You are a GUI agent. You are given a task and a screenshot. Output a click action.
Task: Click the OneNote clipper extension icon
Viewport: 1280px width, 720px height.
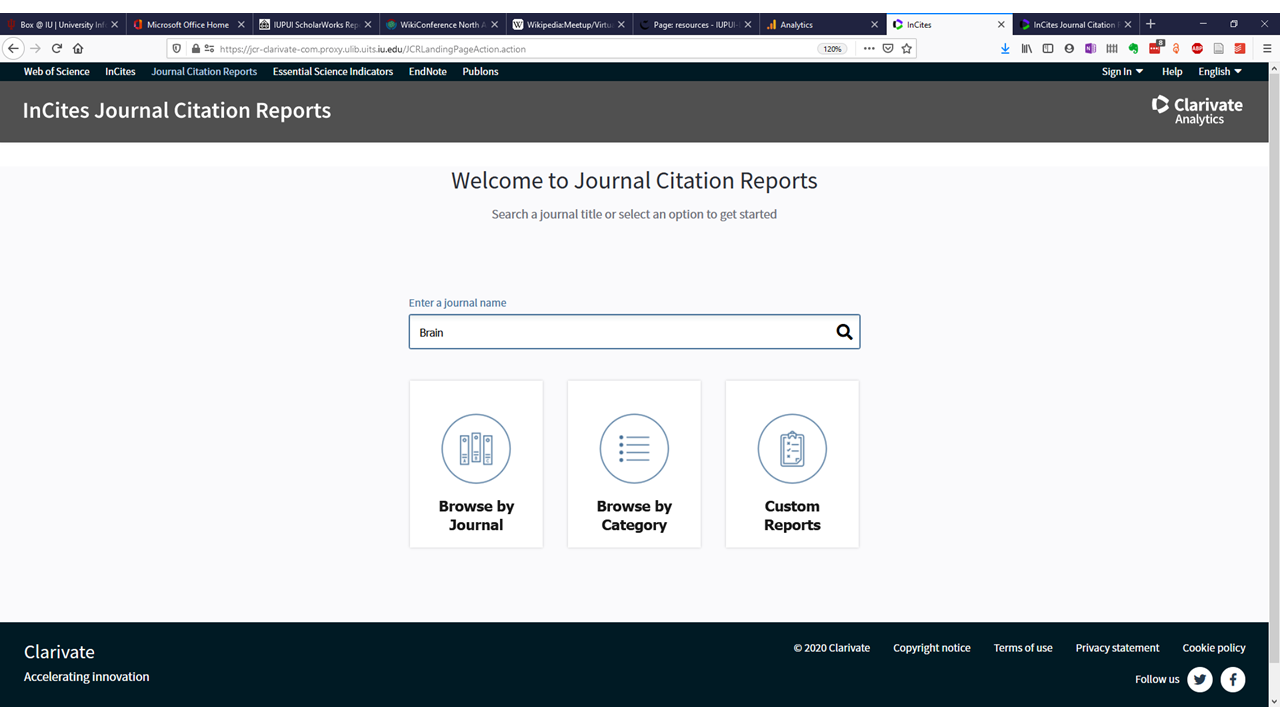coord(1090,48)
